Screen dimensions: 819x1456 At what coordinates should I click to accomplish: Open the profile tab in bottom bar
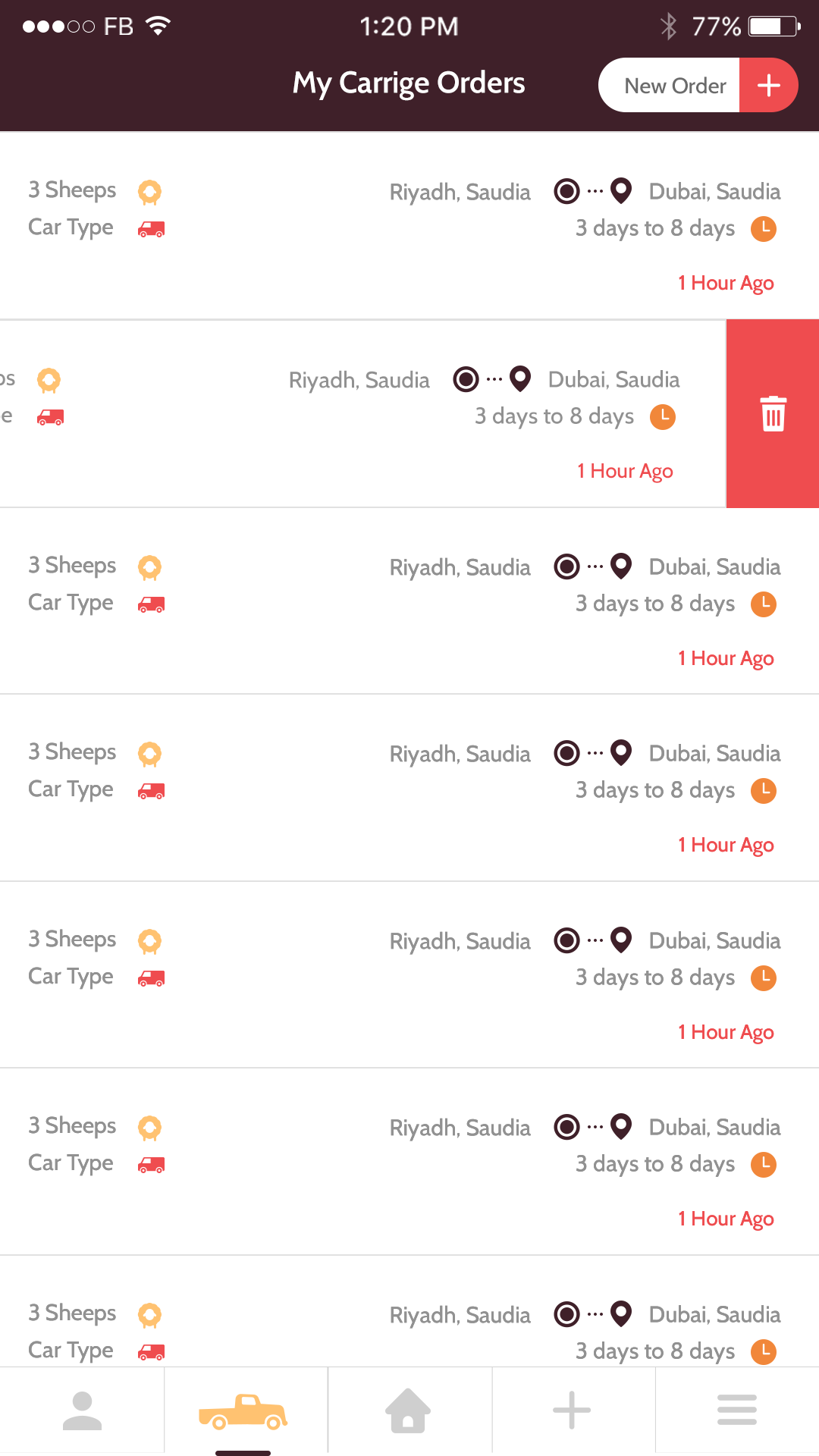click(x=82, y=1410)
